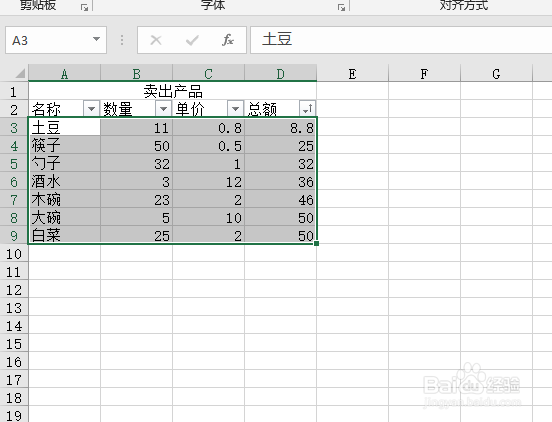Screen dimensions: 552x422
Task: Select column E header
Action: coord(352,73)
